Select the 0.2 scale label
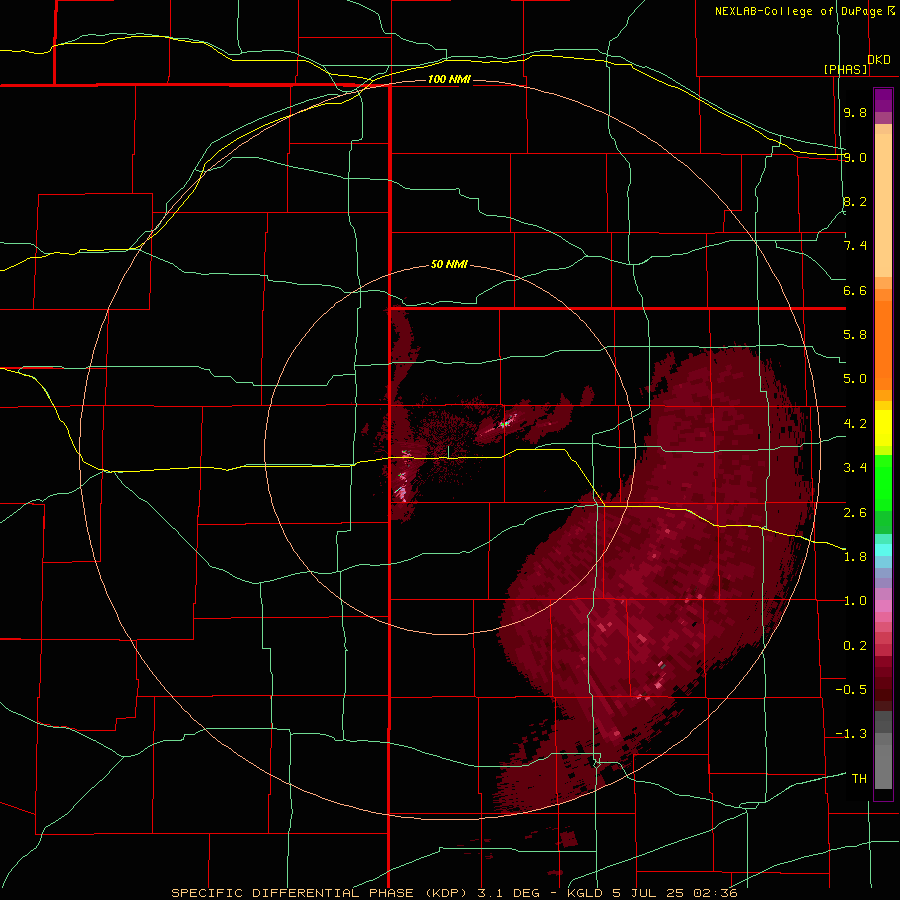 [855, 646]
